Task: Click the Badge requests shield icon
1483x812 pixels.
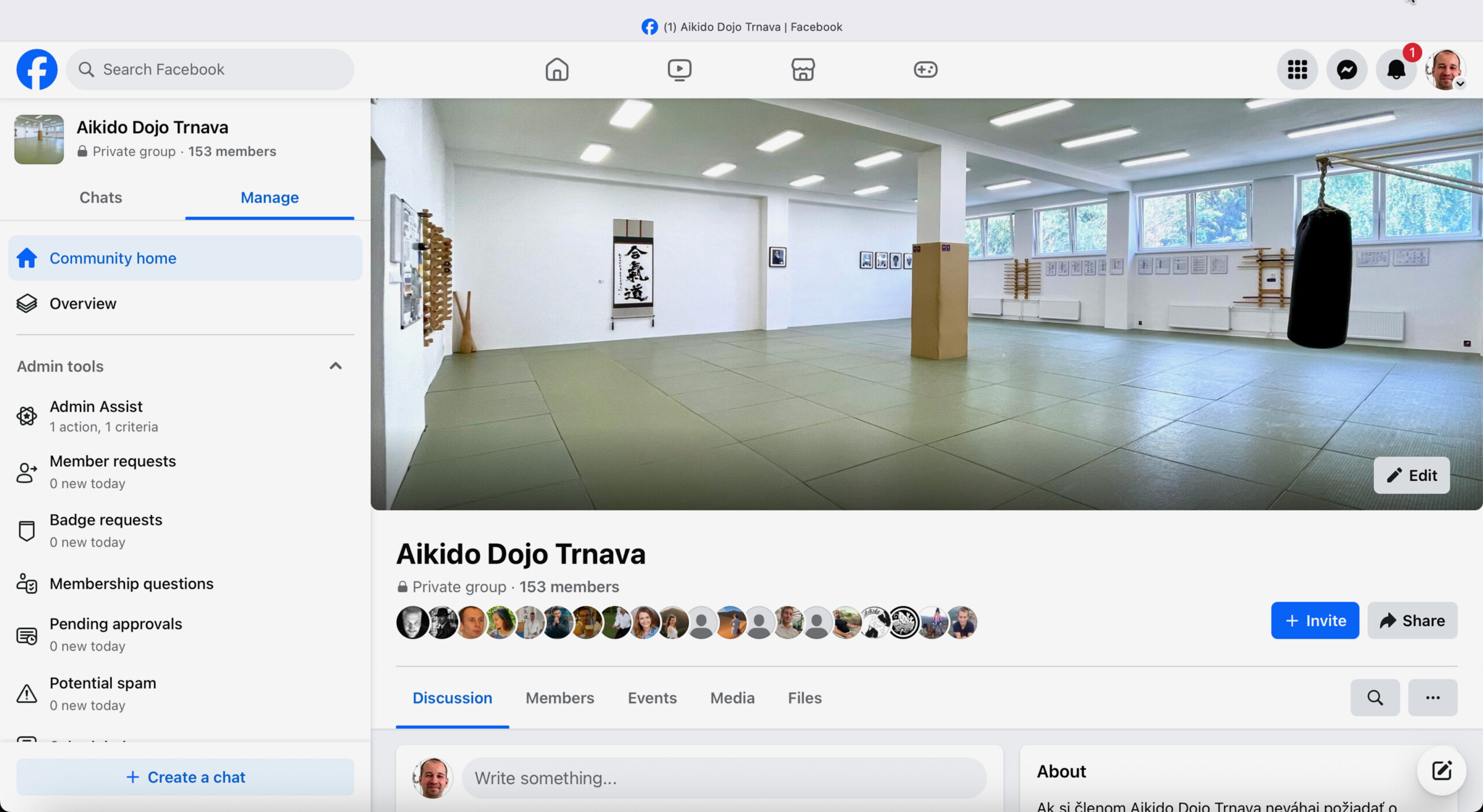Action: tap(27, 531)
